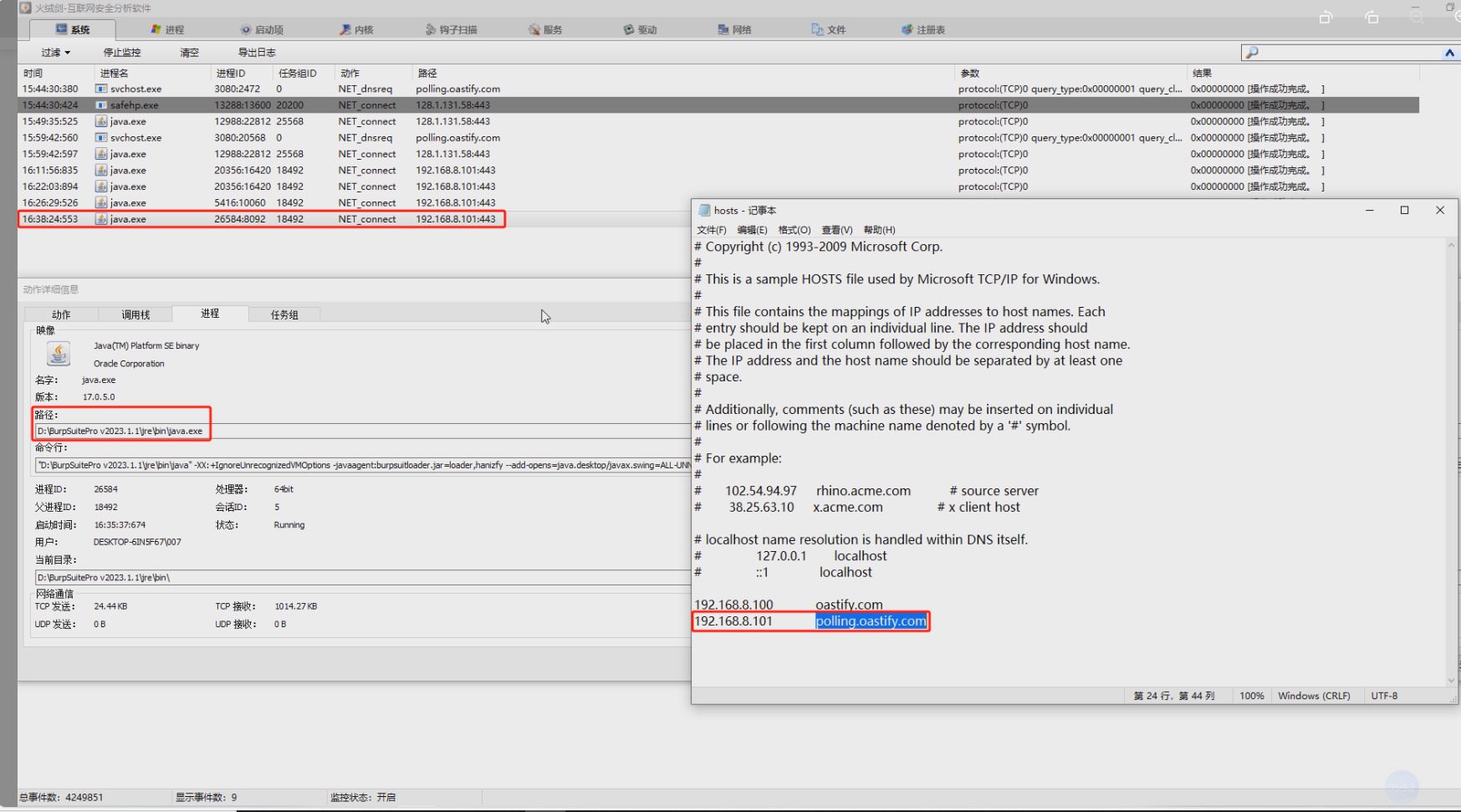
Task: Click the 停止监控 button
Action: point(122,52)
